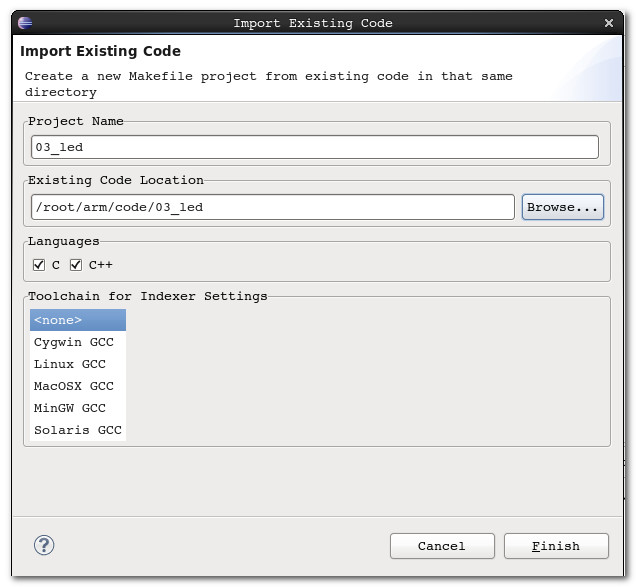Click the C++ checkbox label text
This screenshot has height=587, width=636.
[x=101, y=265]
